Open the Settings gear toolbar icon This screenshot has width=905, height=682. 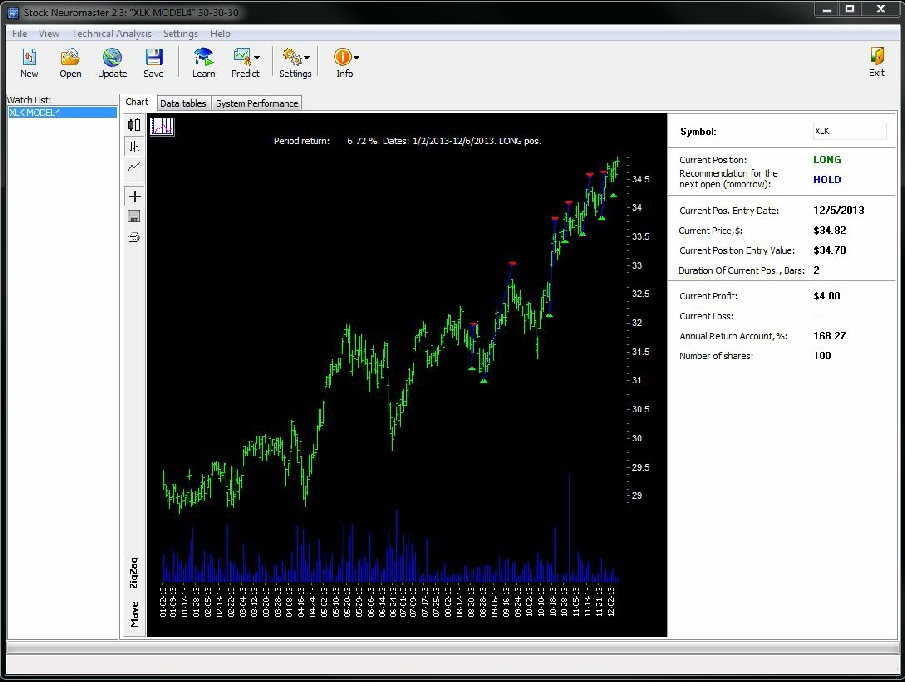[292, 57]
